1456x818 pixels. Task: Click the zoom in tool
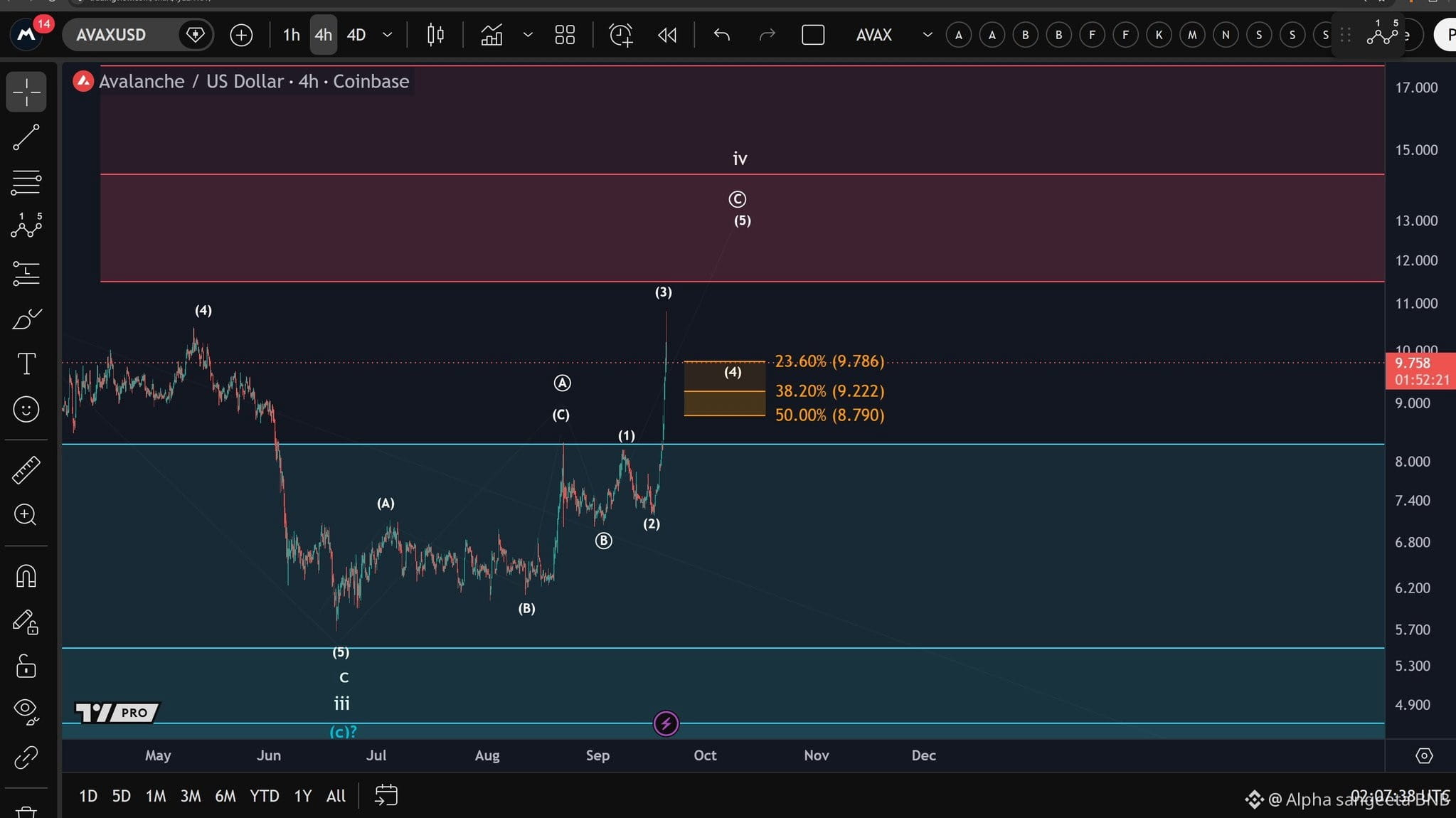26,514
